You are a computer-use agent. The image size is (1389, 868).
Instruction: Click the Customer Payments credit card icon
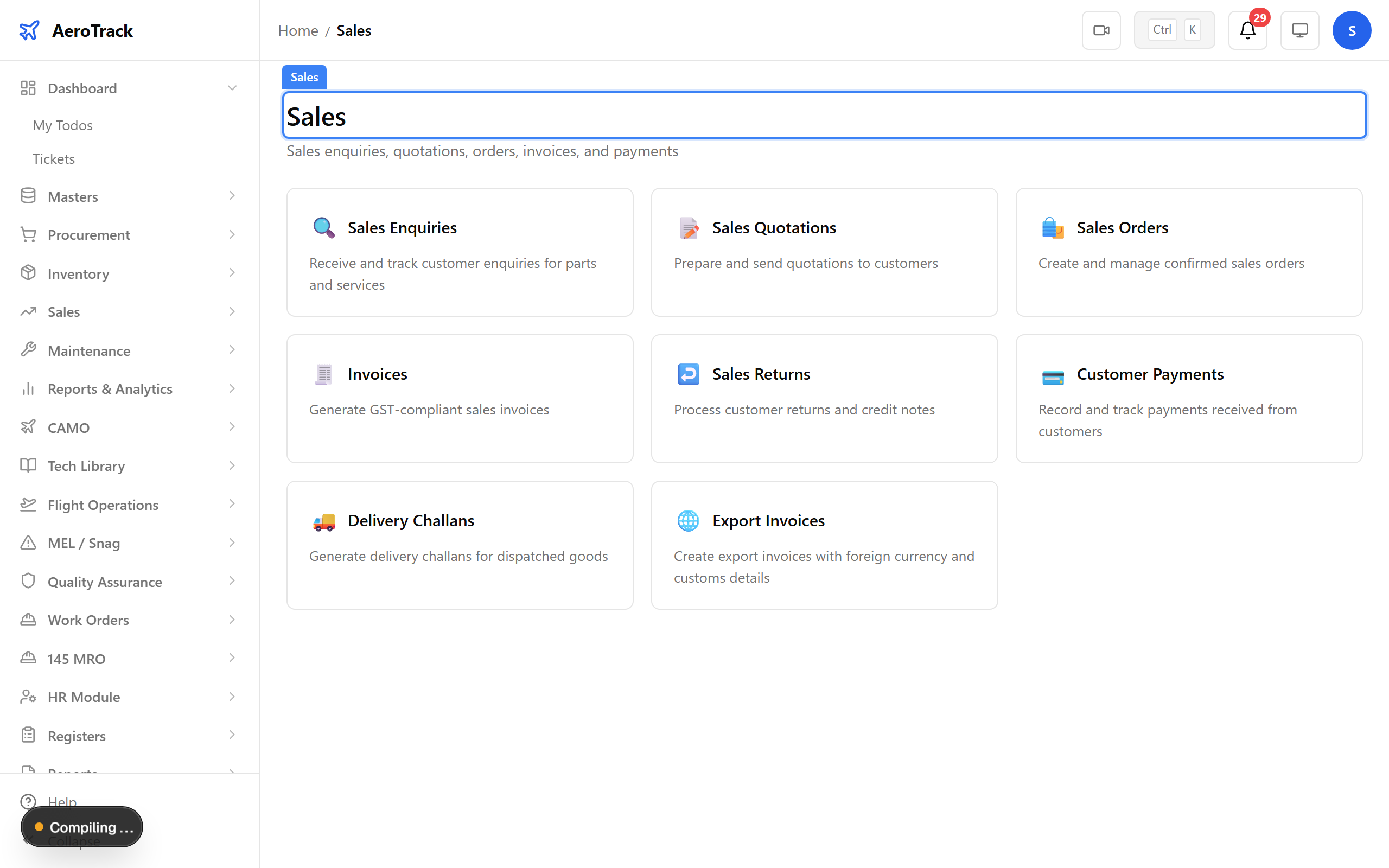pos(1053,376)
